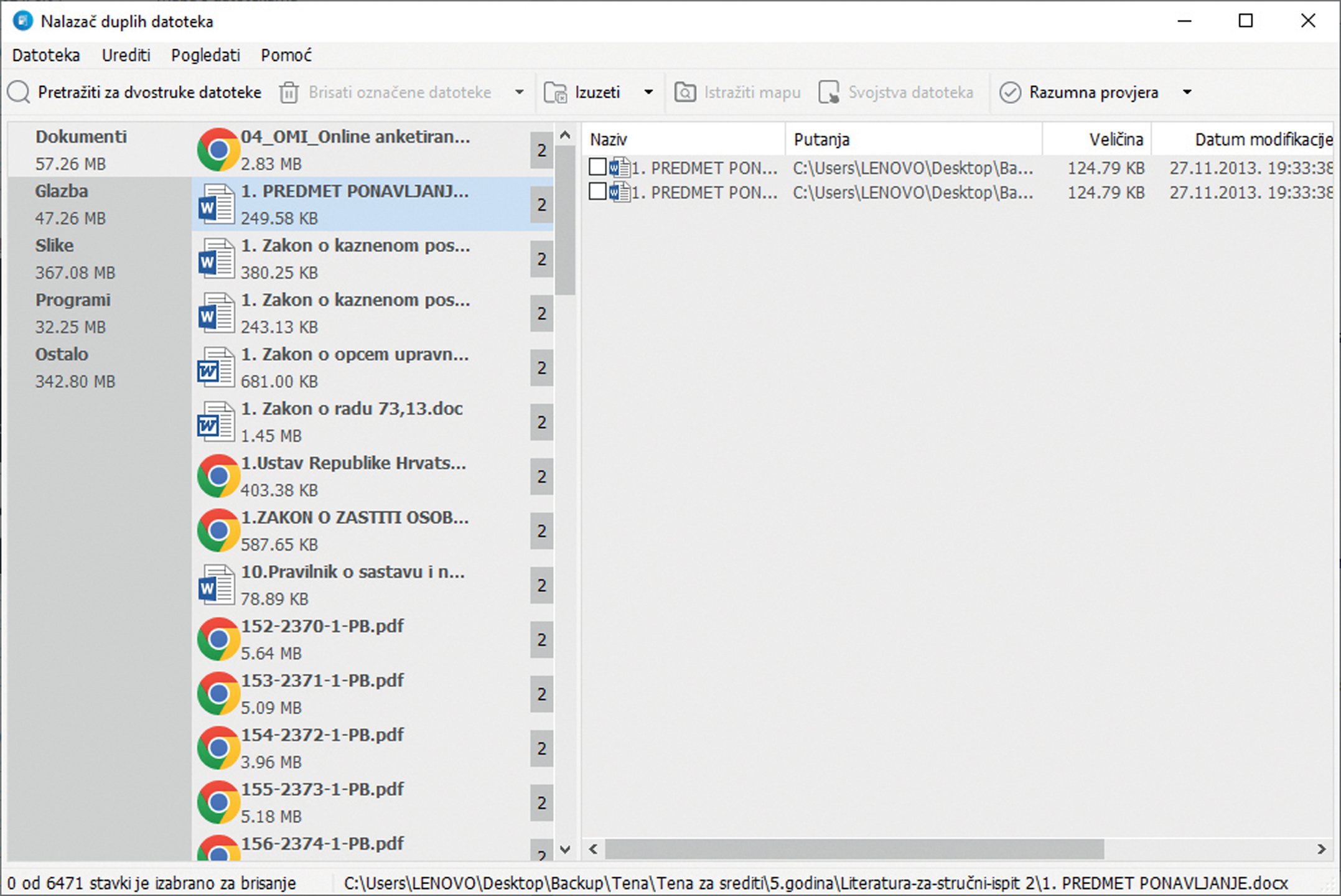Open the Izuzeti dropdown arrow

(x=648, y=93)
